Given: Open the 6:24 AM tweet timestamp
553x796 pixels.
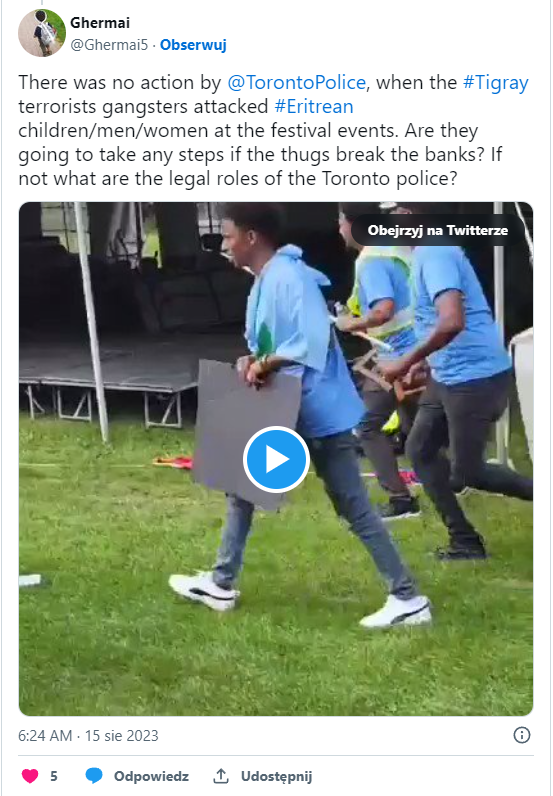Looking at the screenshot, I should [45, 736].
